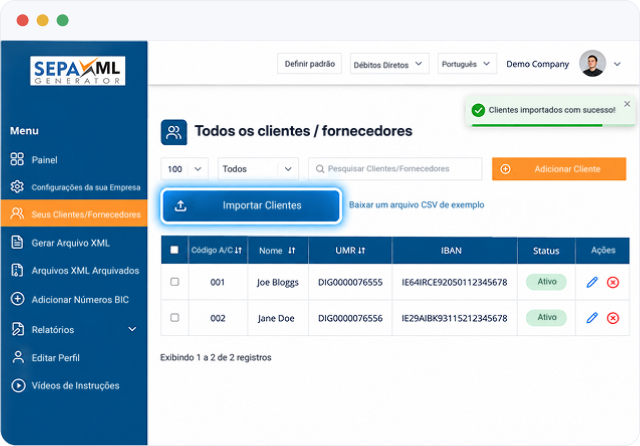640x446 pixels.
Task: Click the Importar Clientes button
Action: [251, 206]
